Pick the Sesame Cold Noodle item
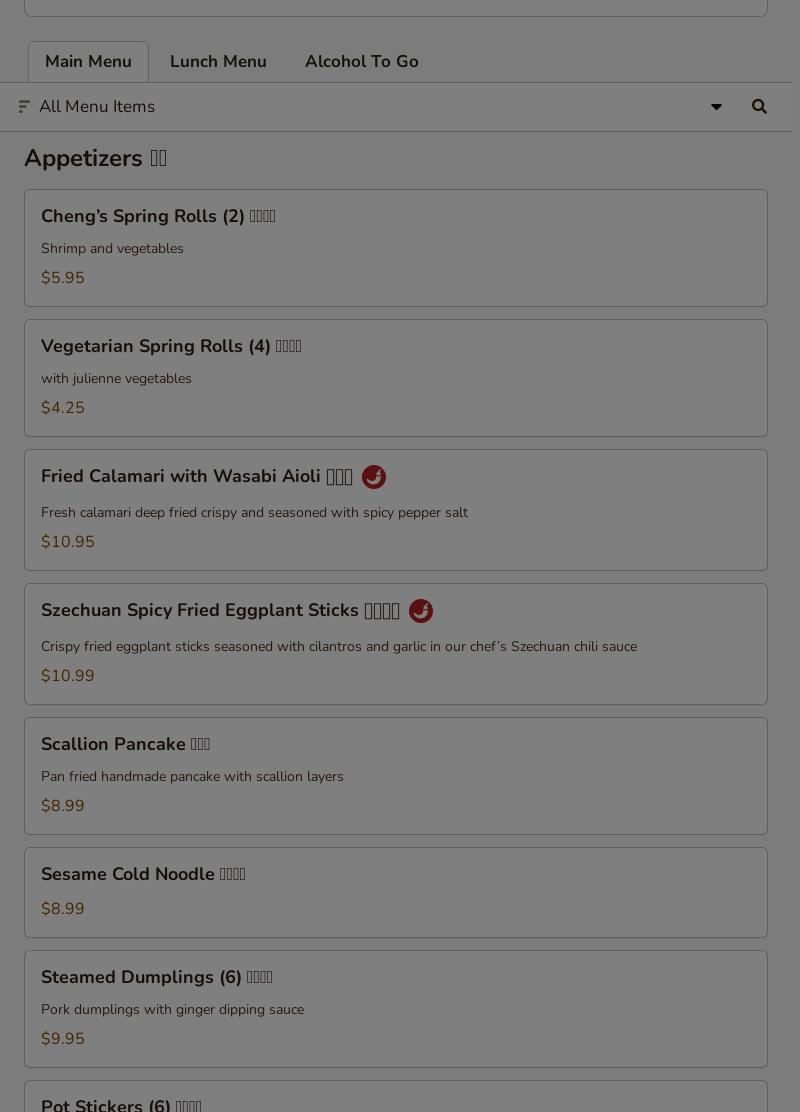800x1112 pixels. point(396,893)
